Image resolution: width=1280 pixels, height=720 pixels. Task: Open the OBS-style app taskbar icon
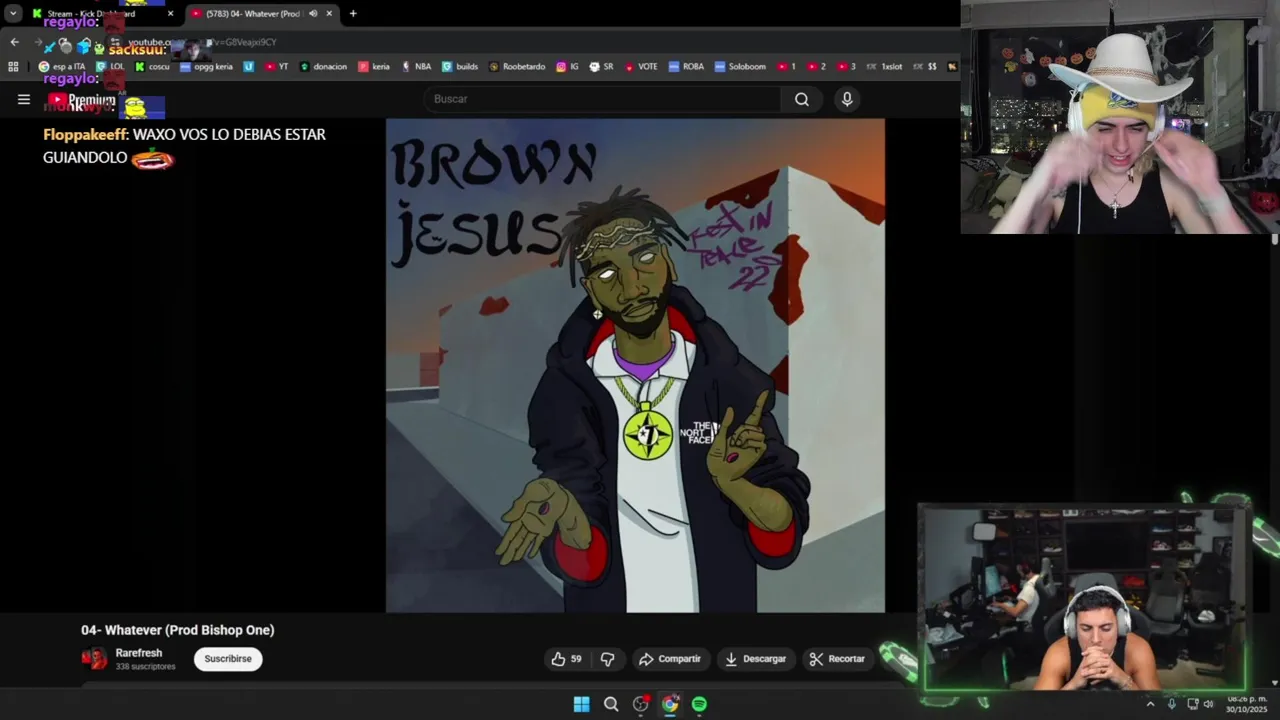pos(641,704)
